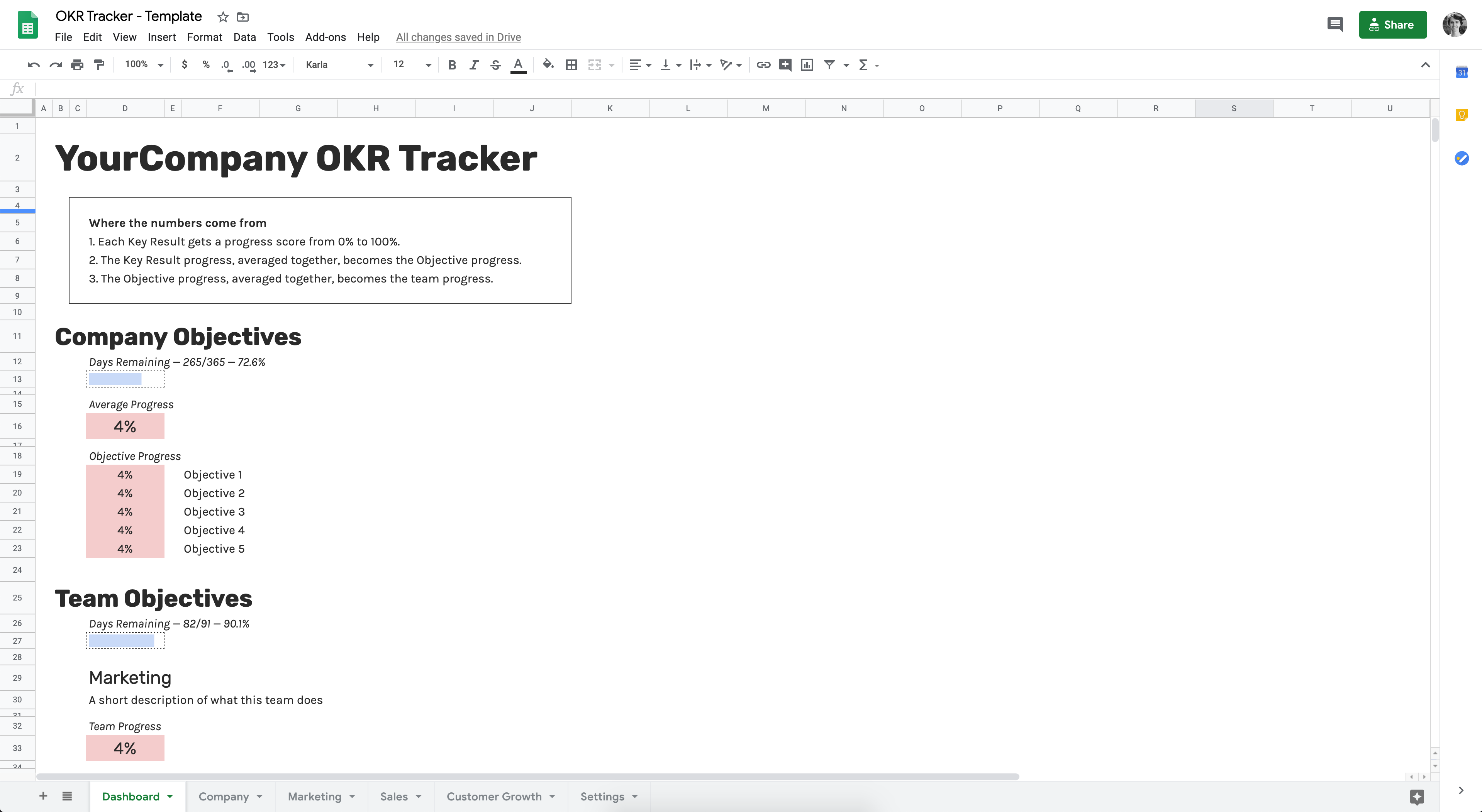
Task: Click the green Share button
Action: pos(1392,25)
